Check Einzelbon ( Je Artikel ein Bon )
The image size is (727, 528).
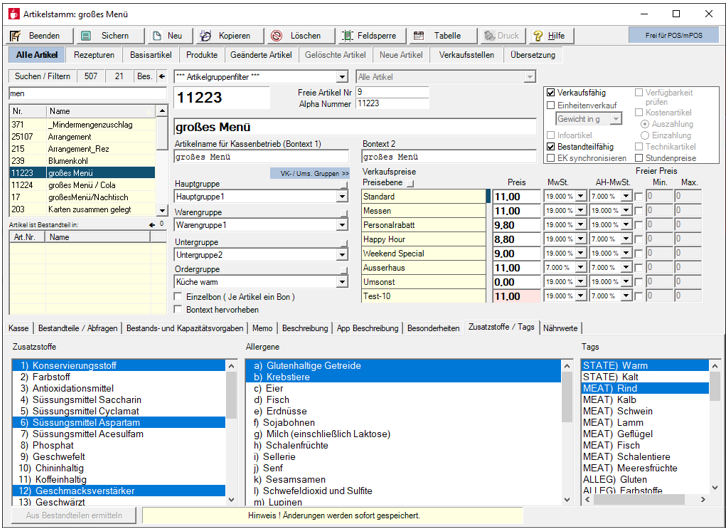(x=178, y=296)
